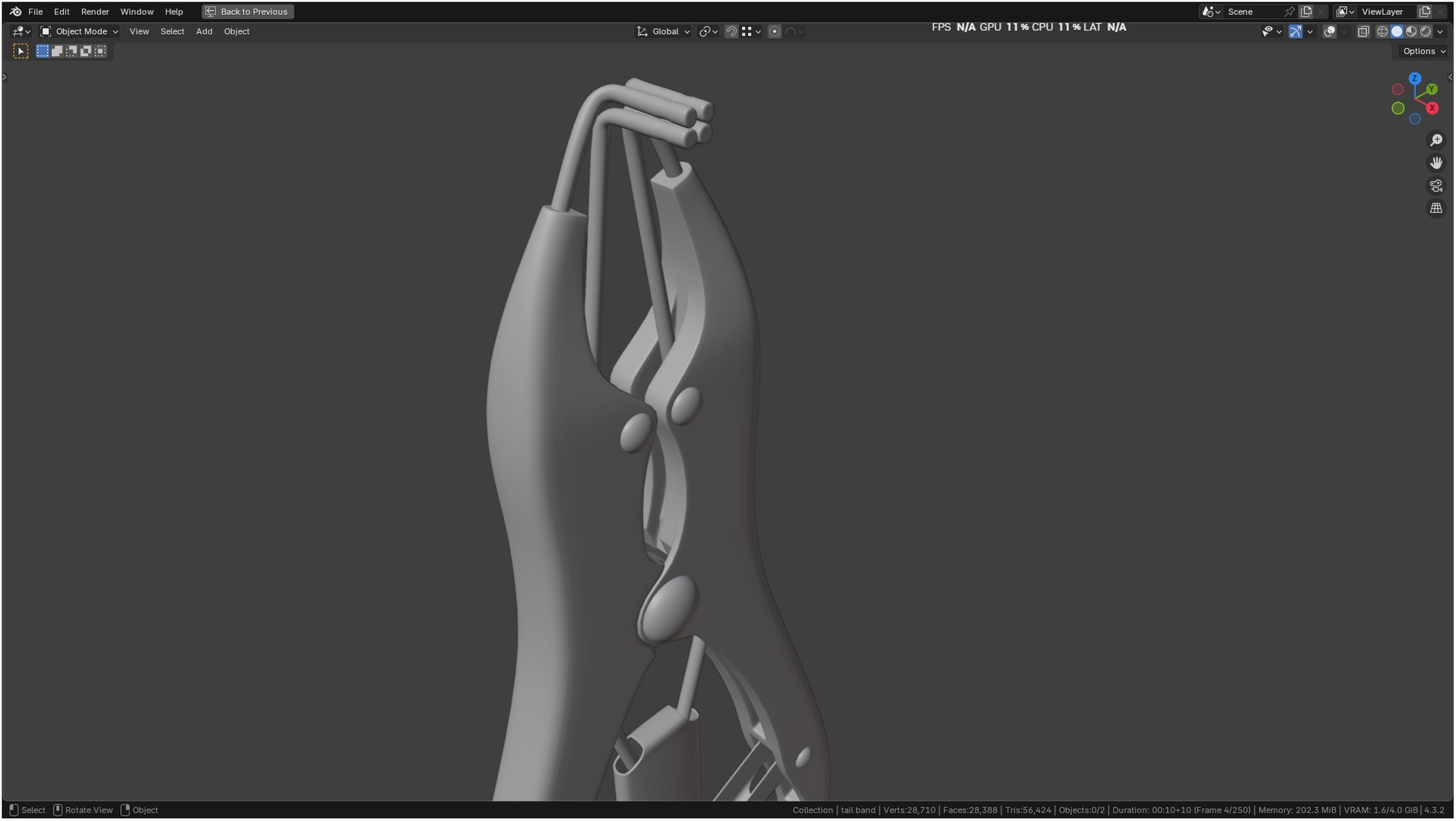The height and width of the screenshot is (821, 1456).
Task: Click the ViewLayer name field
Action: pos(1388,11)
